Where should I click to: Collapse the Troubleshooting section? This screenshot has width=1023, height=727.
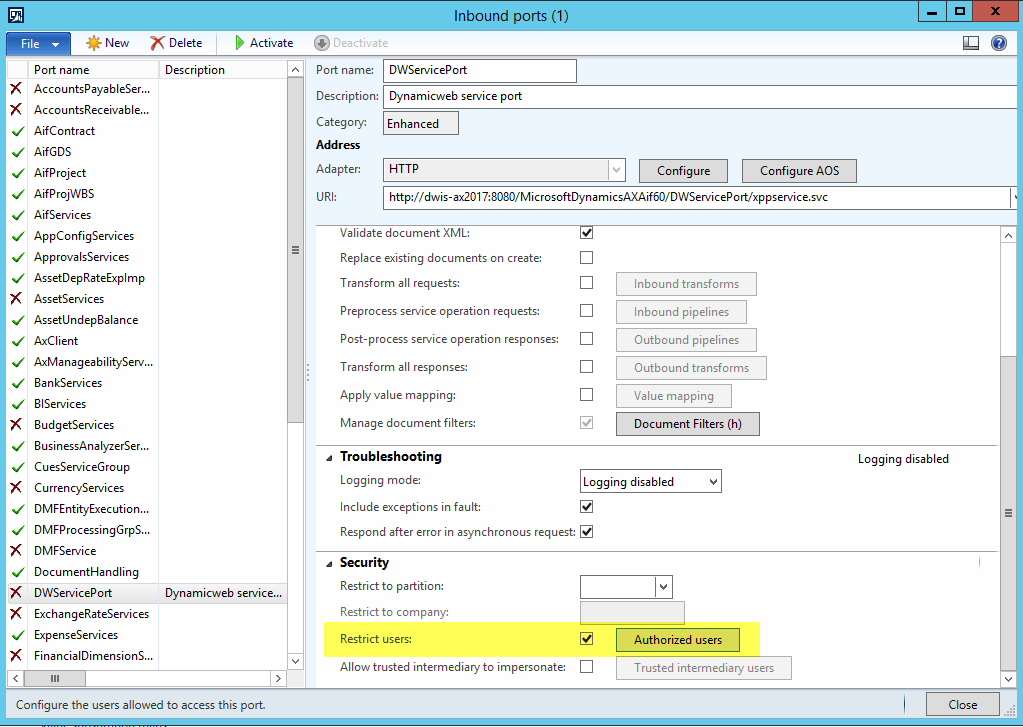pos(328,457)
